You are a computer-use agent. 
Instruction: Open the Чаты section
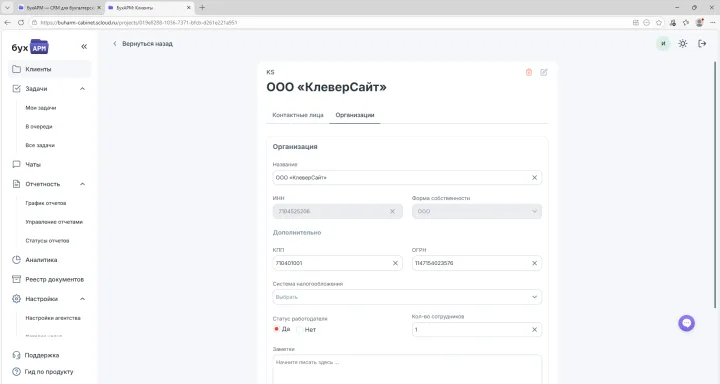(33, 164)
